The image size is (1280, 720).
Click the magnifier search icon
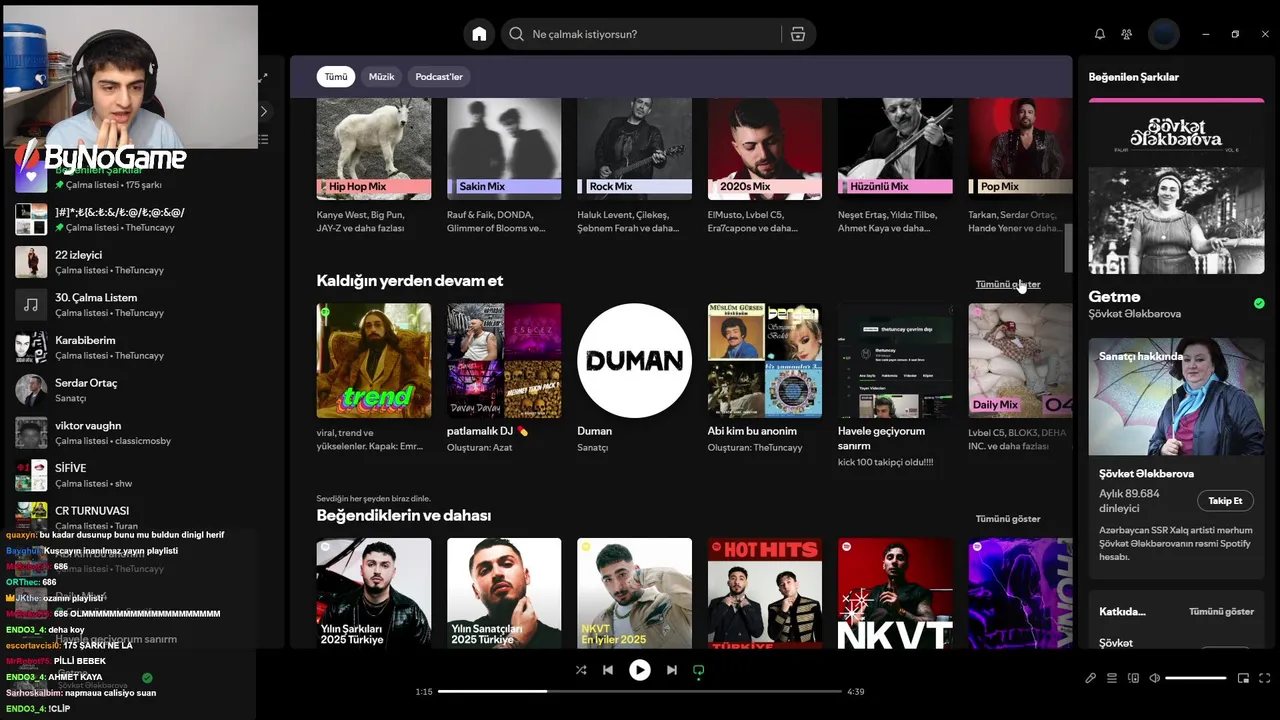516,34
